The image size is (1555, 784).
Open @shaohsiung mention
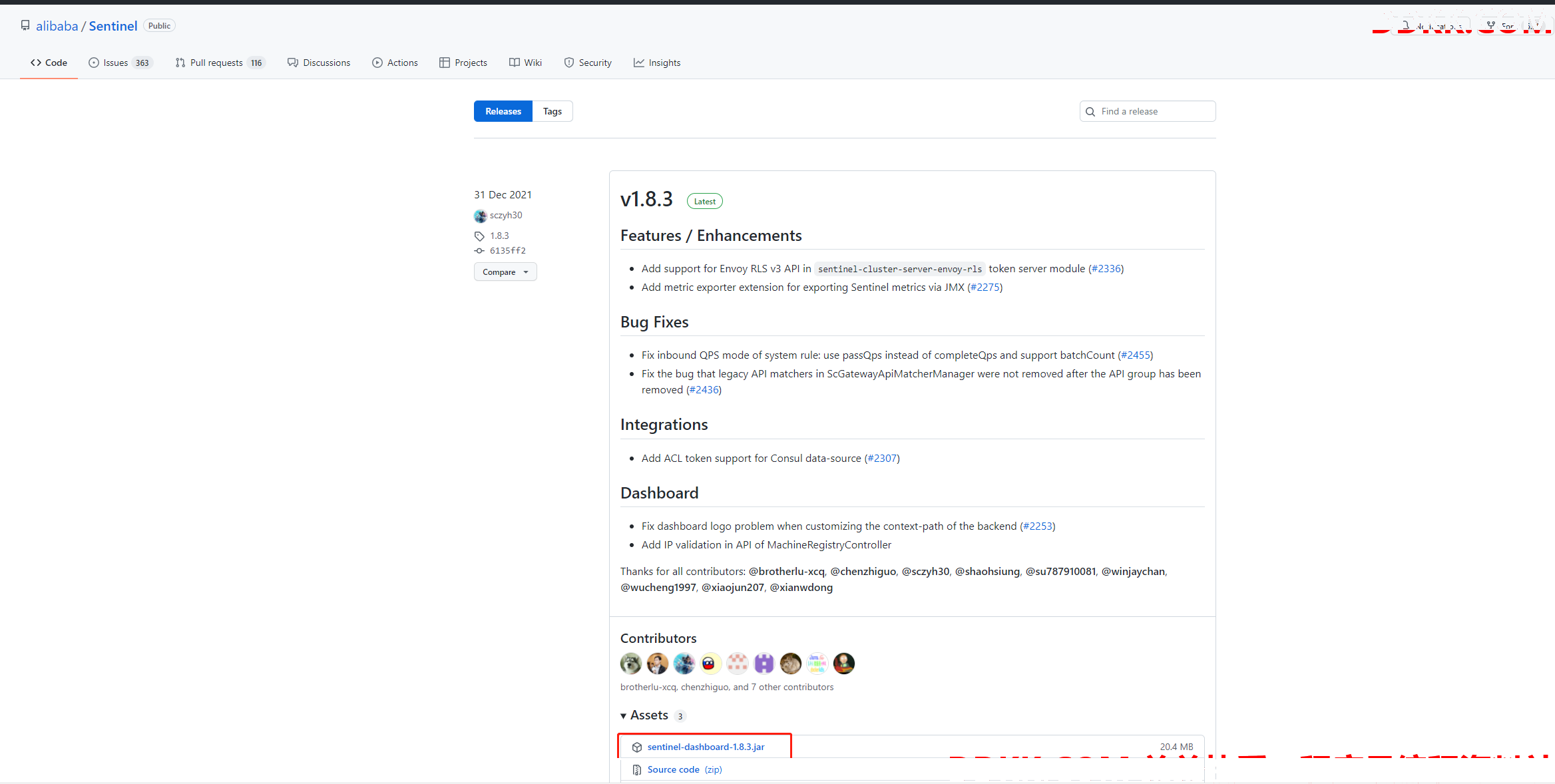pos(988,571)
